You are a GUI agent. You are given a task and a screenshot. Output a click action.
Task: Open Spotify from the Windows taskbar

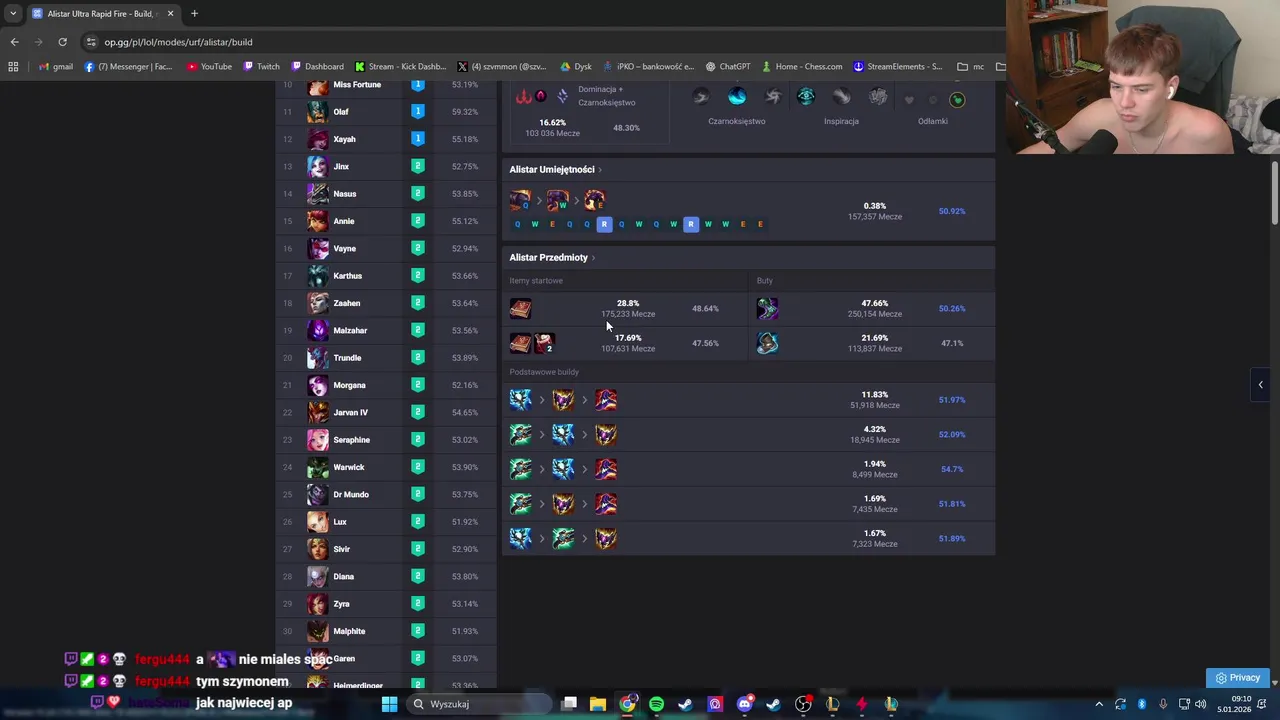coord(656,704)
